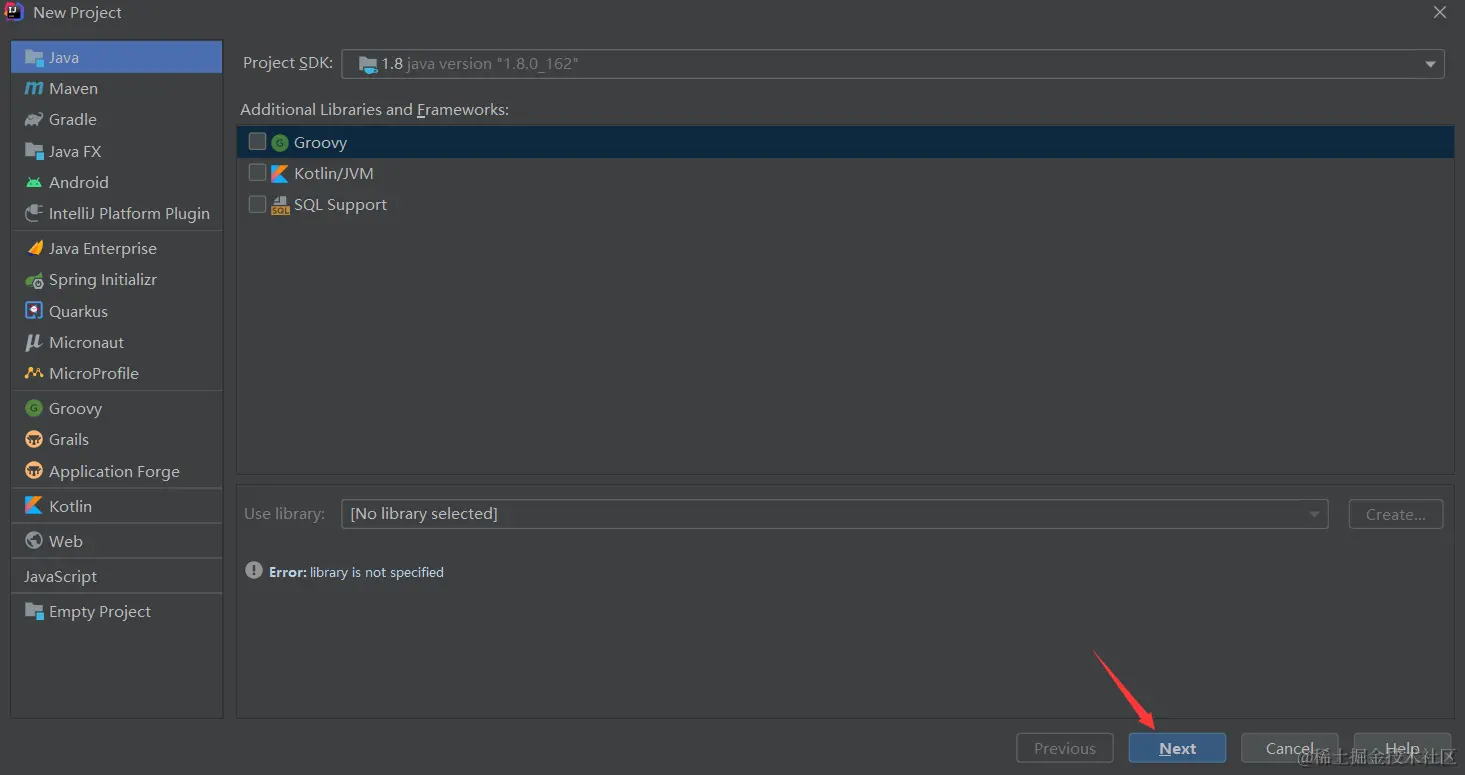Click the 'Grails' sidebar label
Screen dimensions: 1465x775
69,439
